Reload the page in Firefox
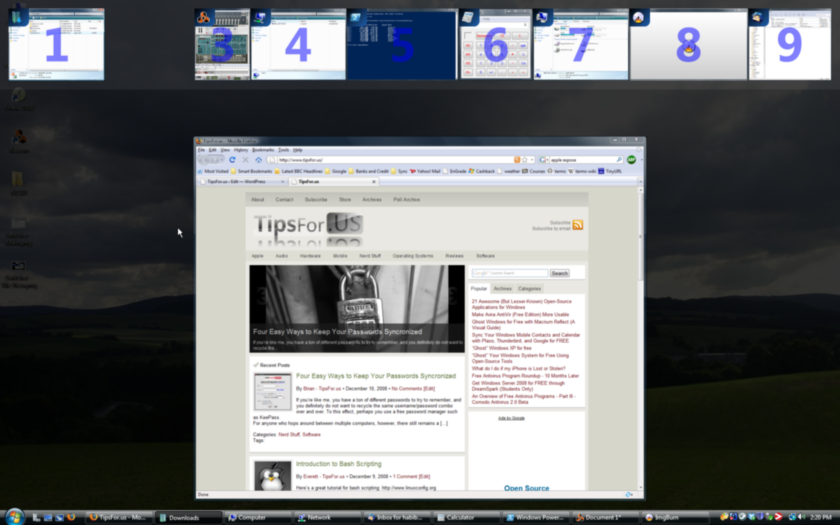 232,160
